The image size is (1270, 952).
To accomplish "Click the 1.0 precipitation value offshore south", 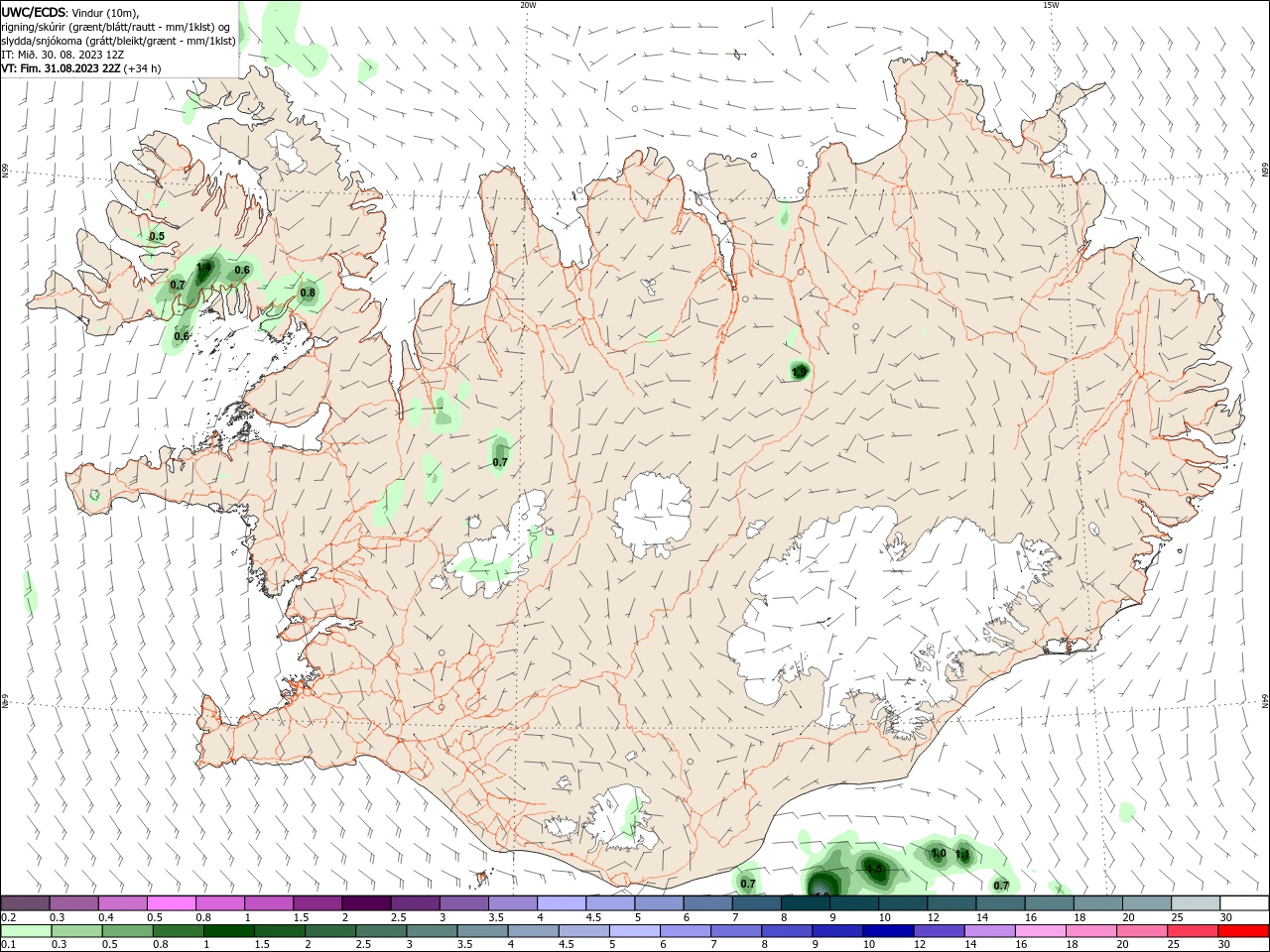I will (938, 853).
